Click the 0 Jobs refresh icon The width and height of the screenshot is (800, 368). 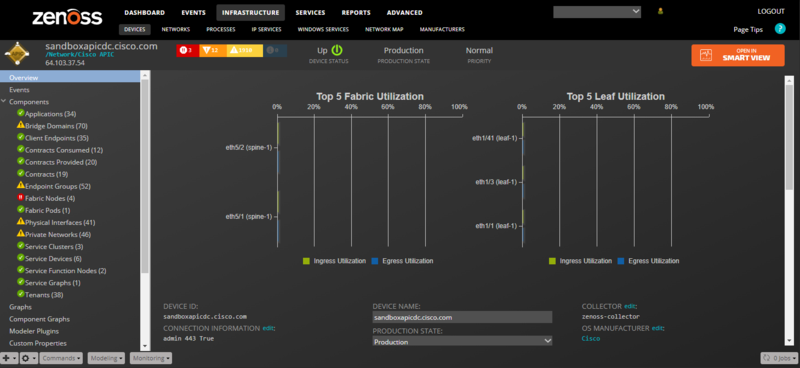[767, 359]
